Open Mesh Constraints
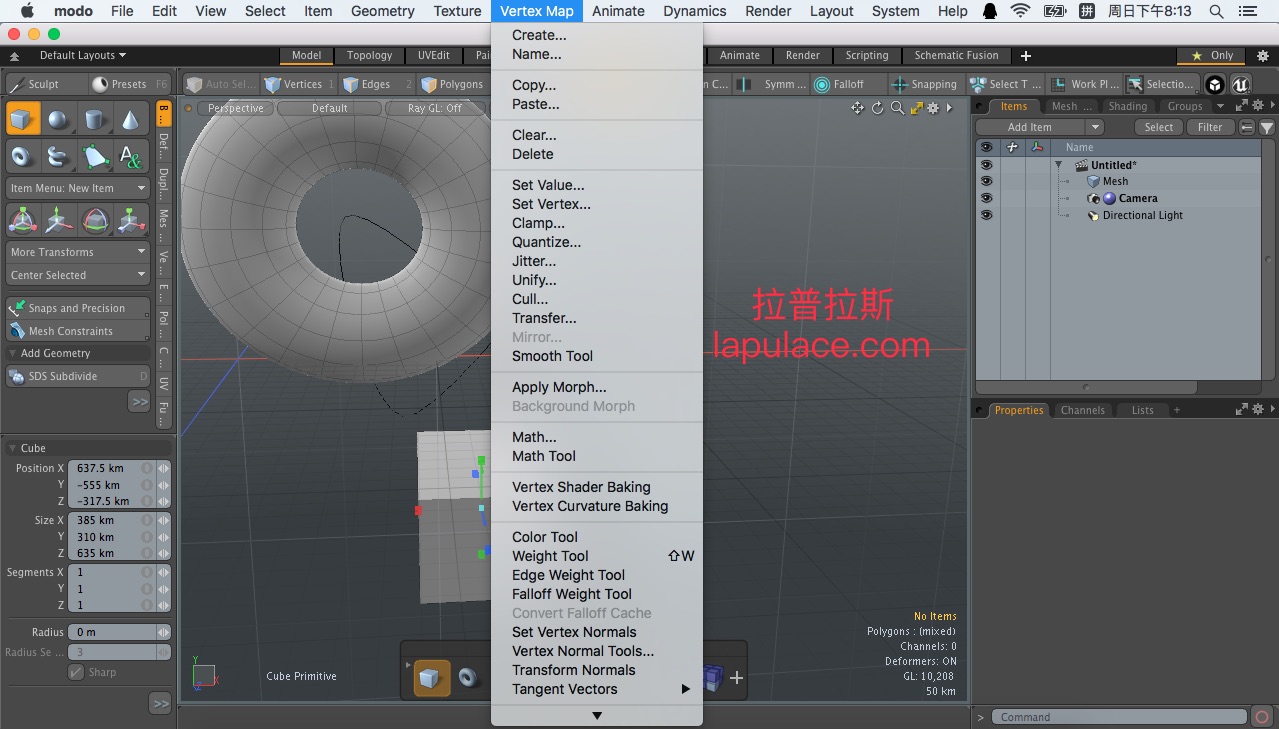This screenshot has width=1279, height=729. tap(78, 331)
